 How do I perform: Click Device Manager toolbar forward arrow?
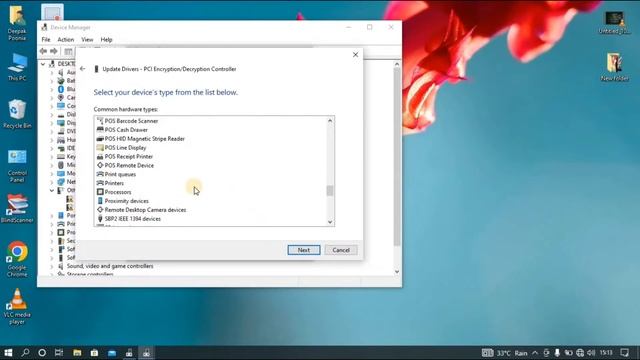[53, 51]
